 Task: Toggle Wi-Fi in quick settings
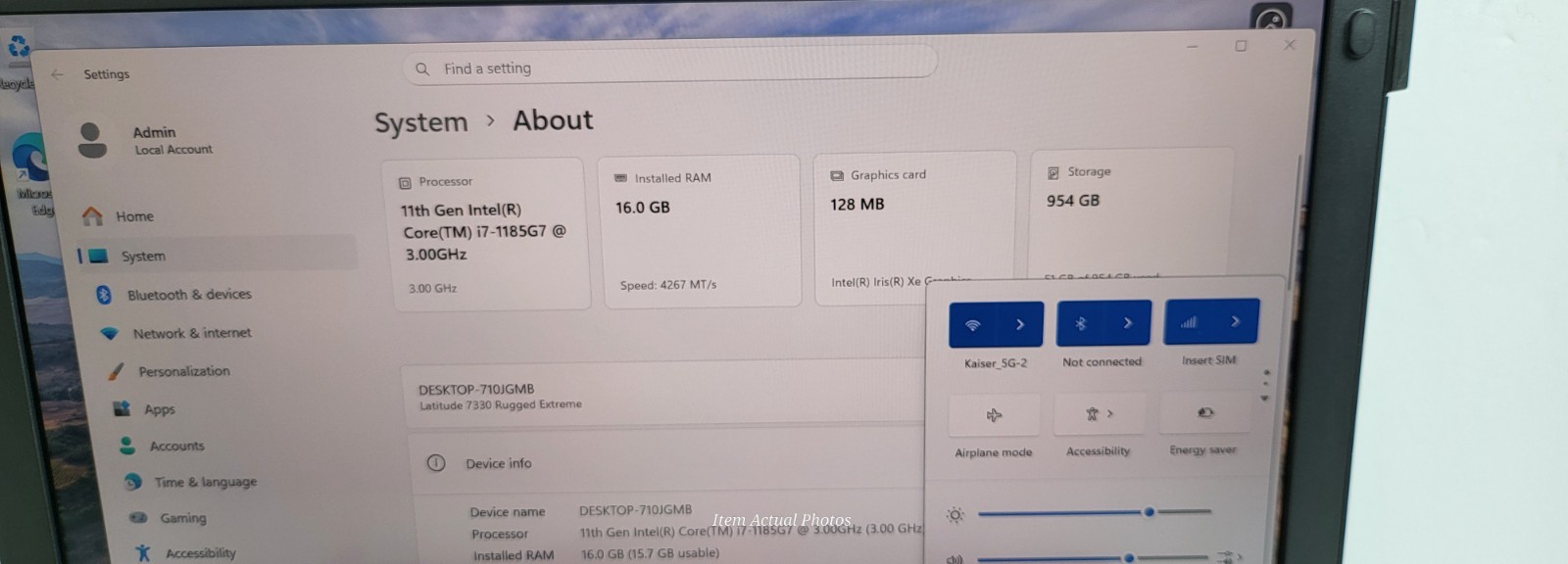click(973, 324)
